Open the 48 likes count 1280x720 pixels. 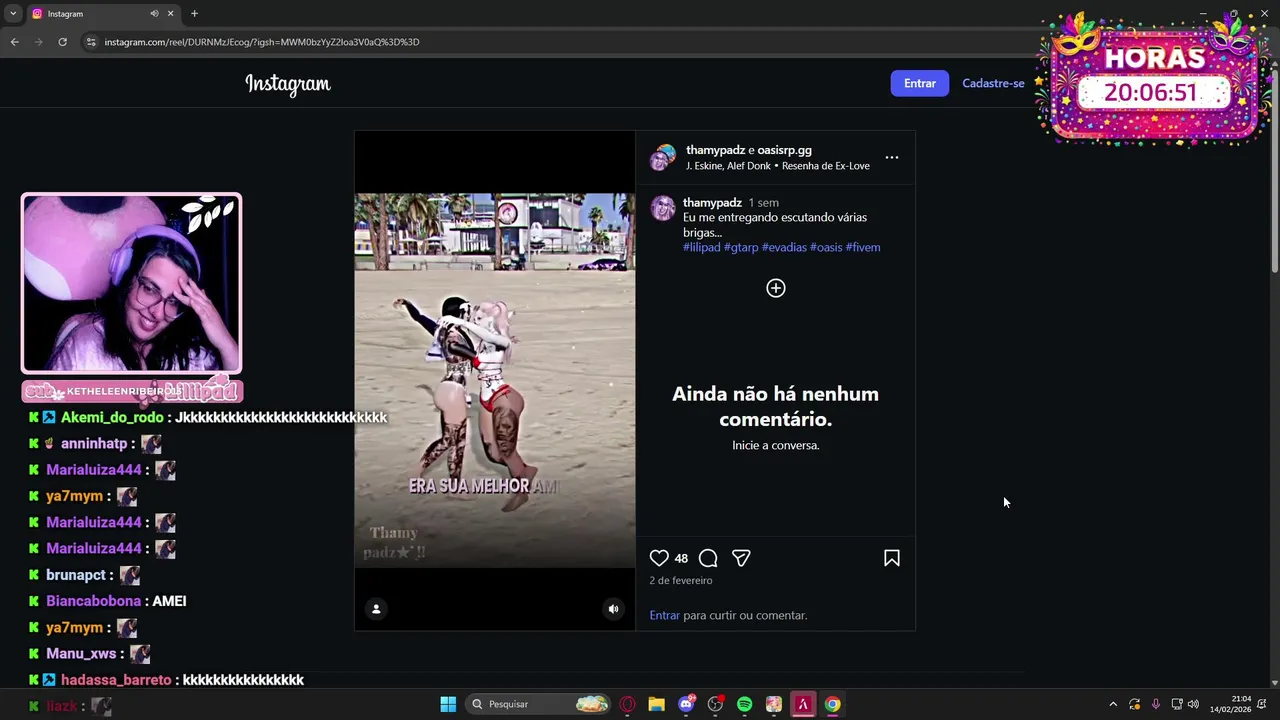681,559
